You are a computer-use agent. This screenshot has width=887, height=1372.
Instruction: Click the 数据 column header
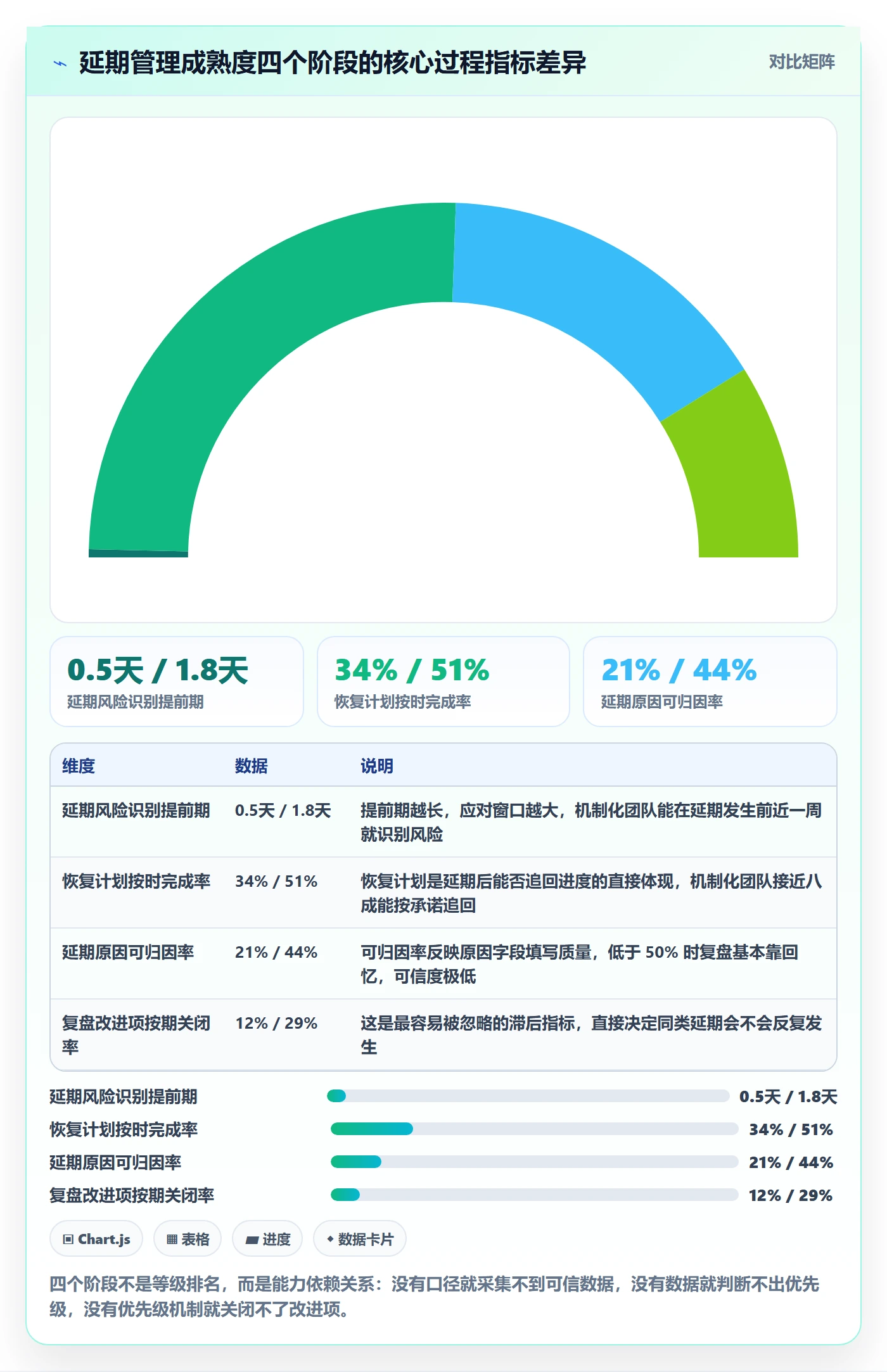click(252, 766)
